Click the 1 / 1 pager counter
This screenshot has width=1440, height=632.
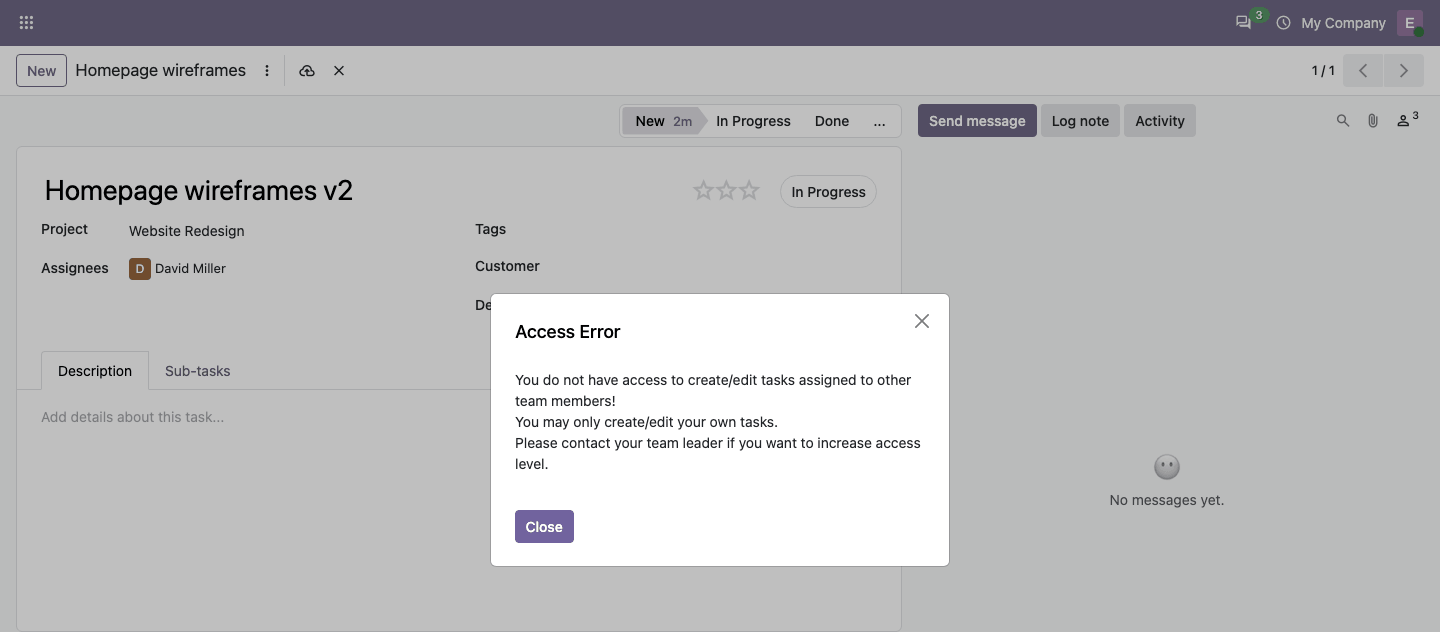click(x=1323, y=71)
